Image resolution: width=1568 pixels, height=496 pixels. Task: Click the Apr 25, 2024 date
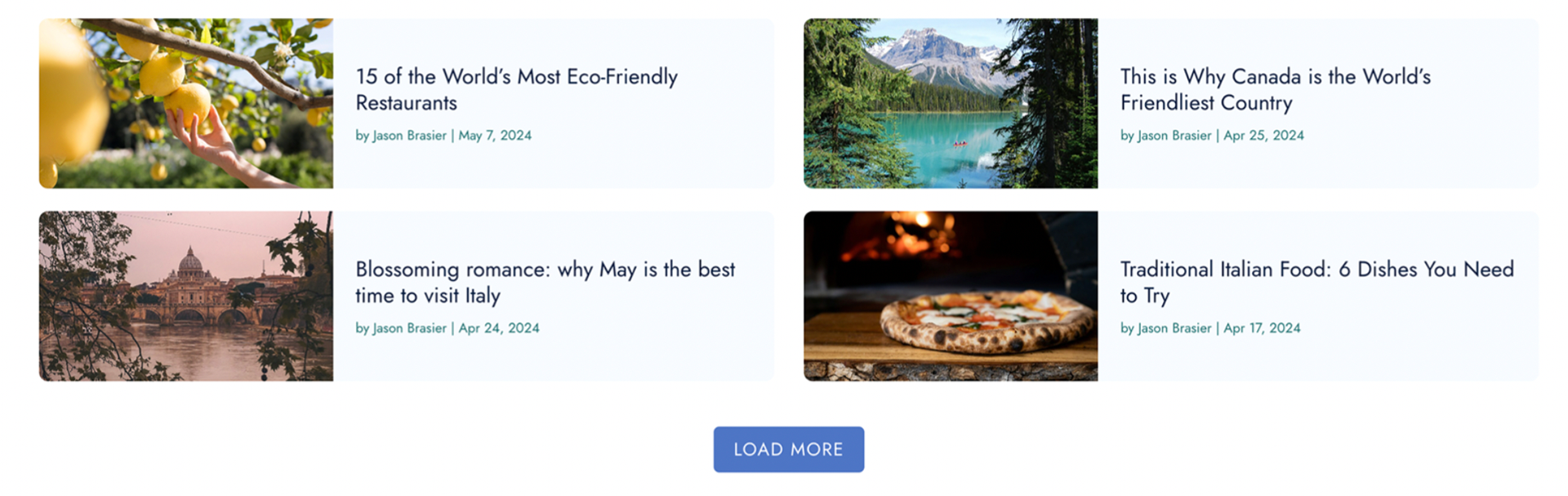pos(1263,136)
